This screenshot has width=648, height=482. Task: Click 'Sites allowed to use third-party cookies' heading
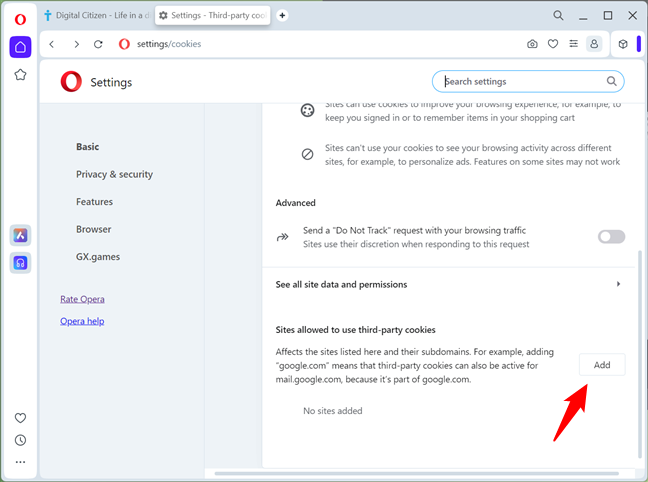tap(355, 330)
